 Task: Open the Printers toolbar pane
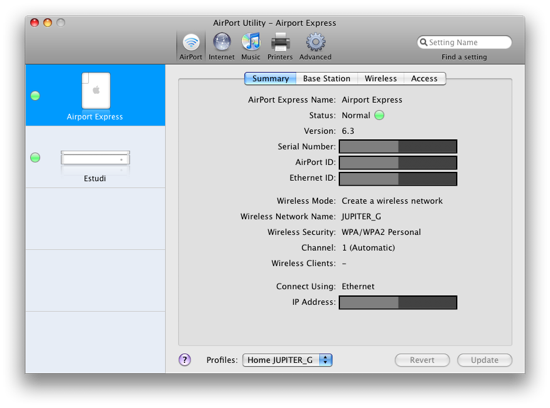click(x=280, y=46)
